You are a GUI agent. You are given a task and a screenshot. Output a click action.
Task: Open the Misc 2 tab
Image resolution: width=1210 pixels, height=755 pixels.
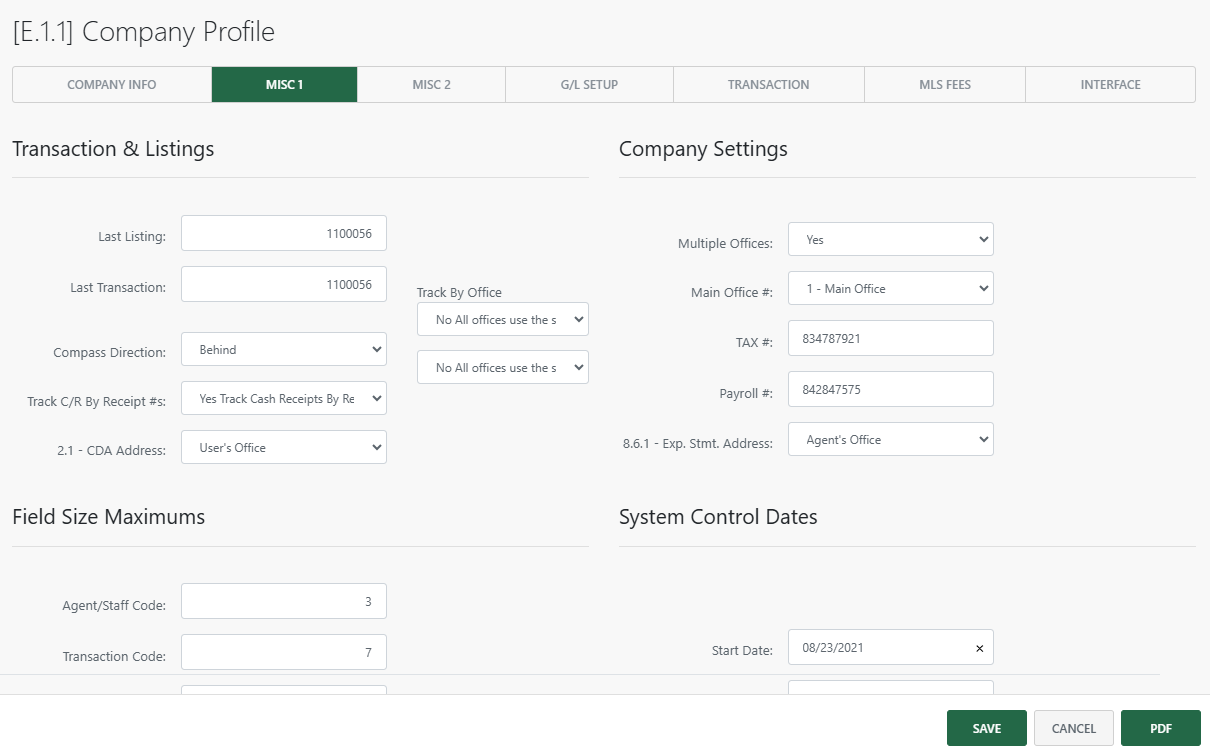click(x=431, y=85)
